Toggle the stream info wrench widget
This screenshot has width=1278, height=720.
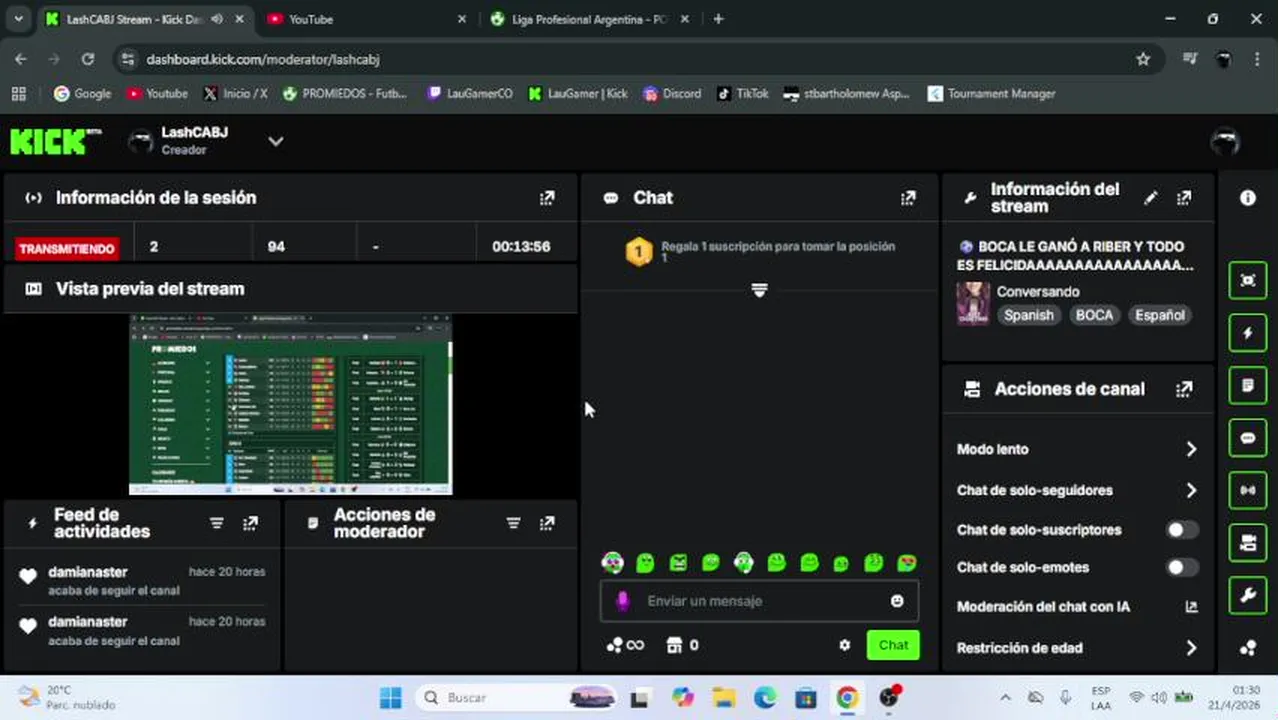[x=1248, y=596]
